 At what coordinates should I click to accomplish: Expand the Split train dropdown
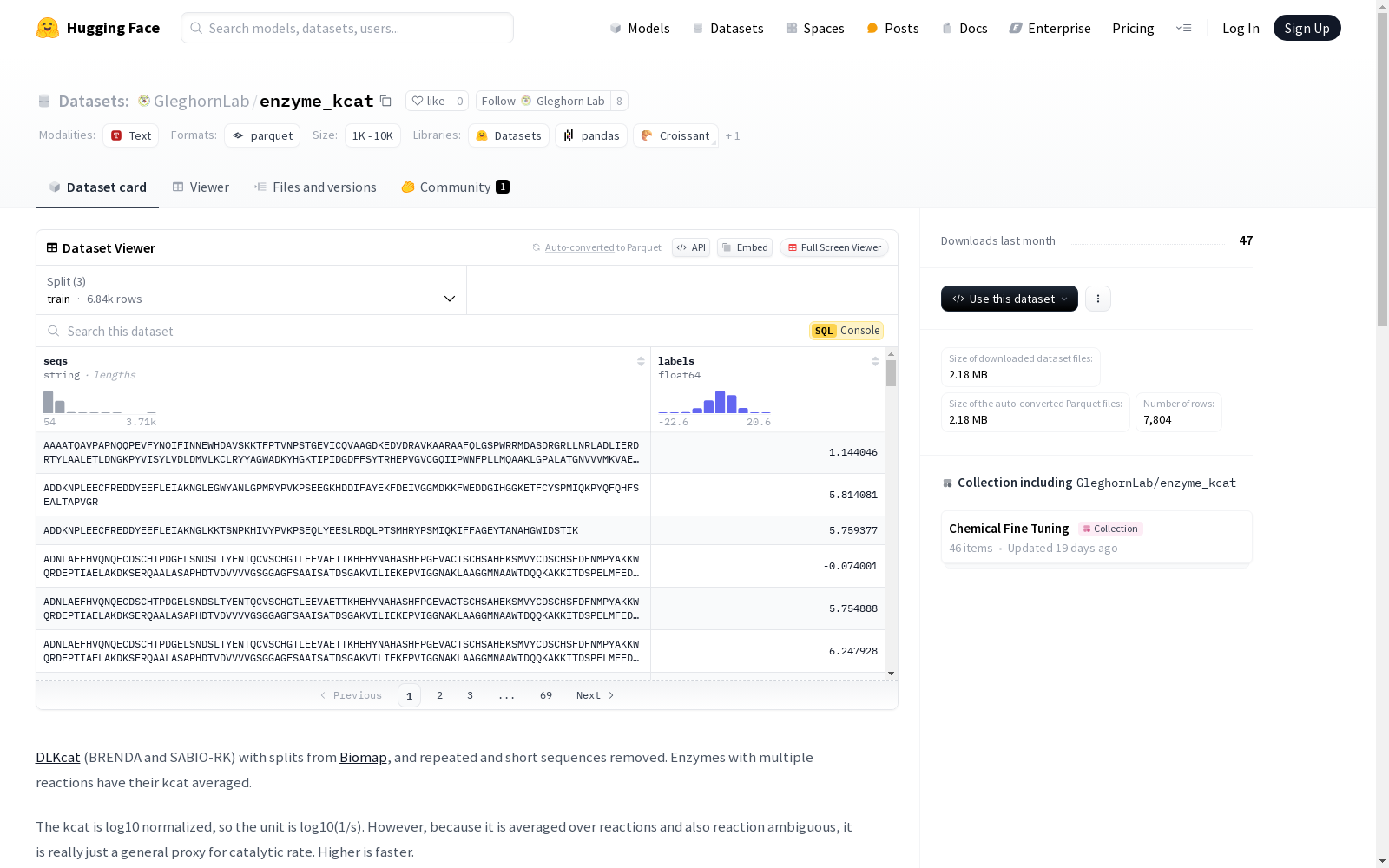252,290
